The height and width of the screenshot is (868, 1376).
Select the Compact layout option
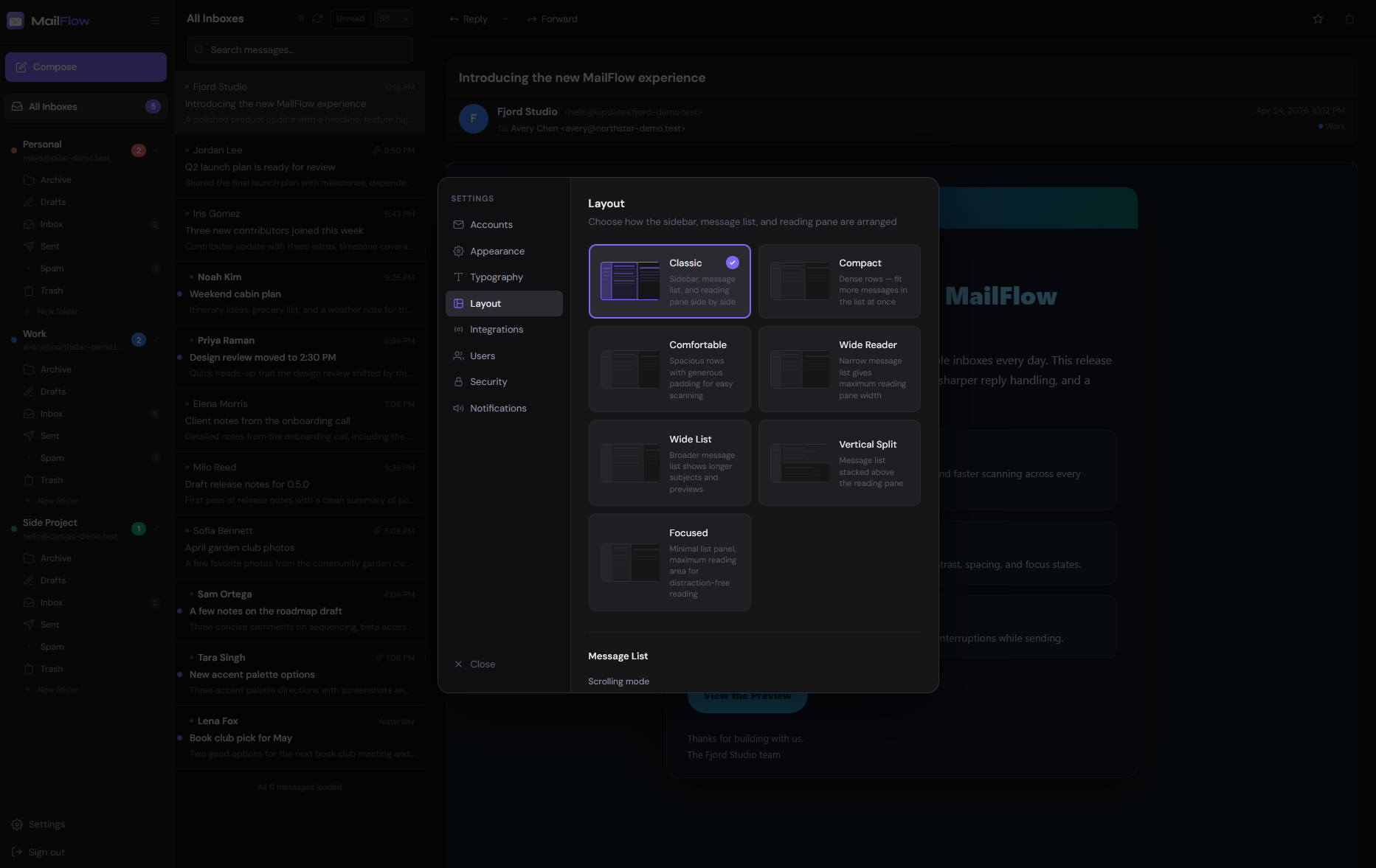[x=839, y=281]
